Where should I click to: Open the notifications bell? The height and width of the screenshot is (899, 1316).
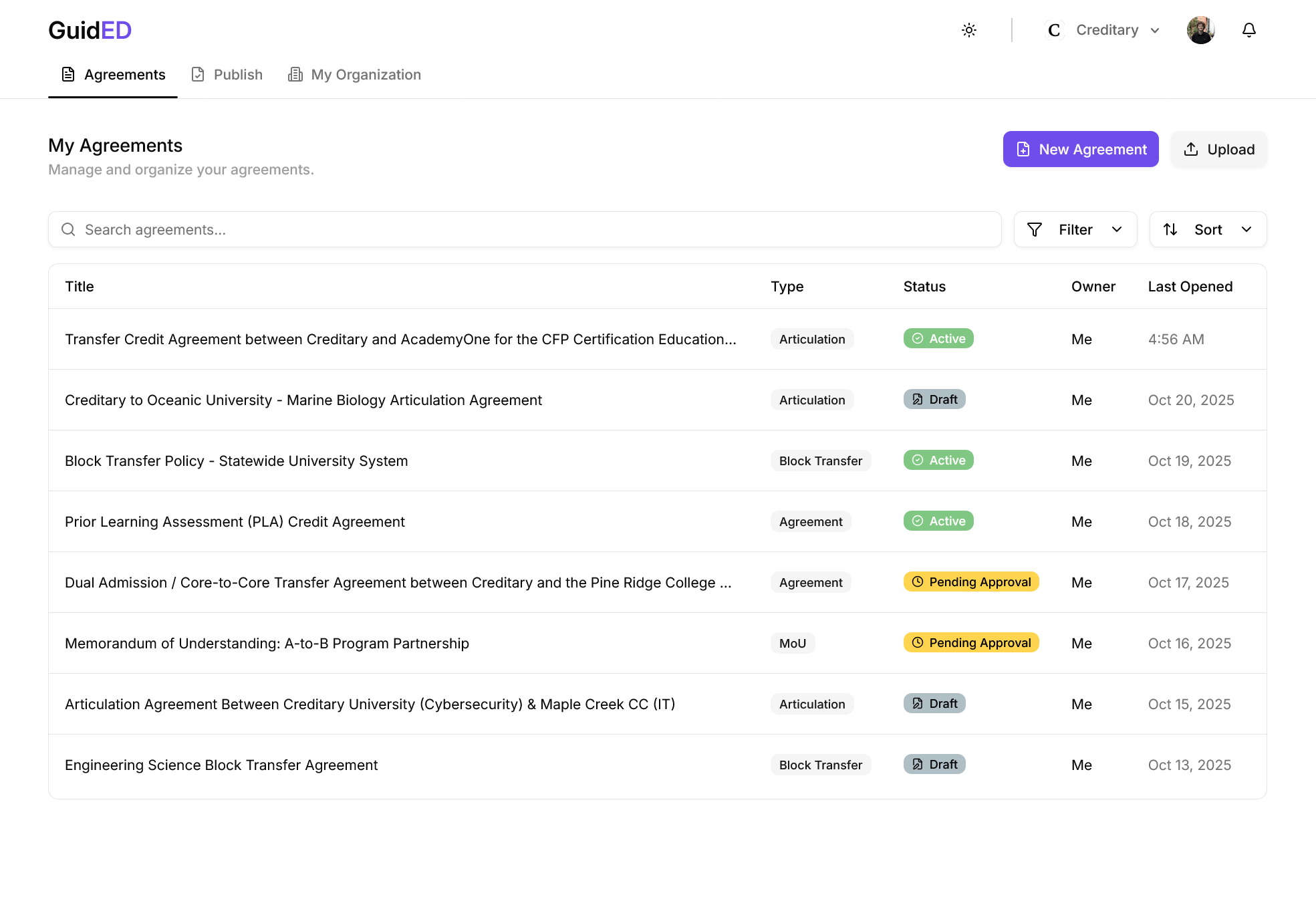tap(1248, 30)
